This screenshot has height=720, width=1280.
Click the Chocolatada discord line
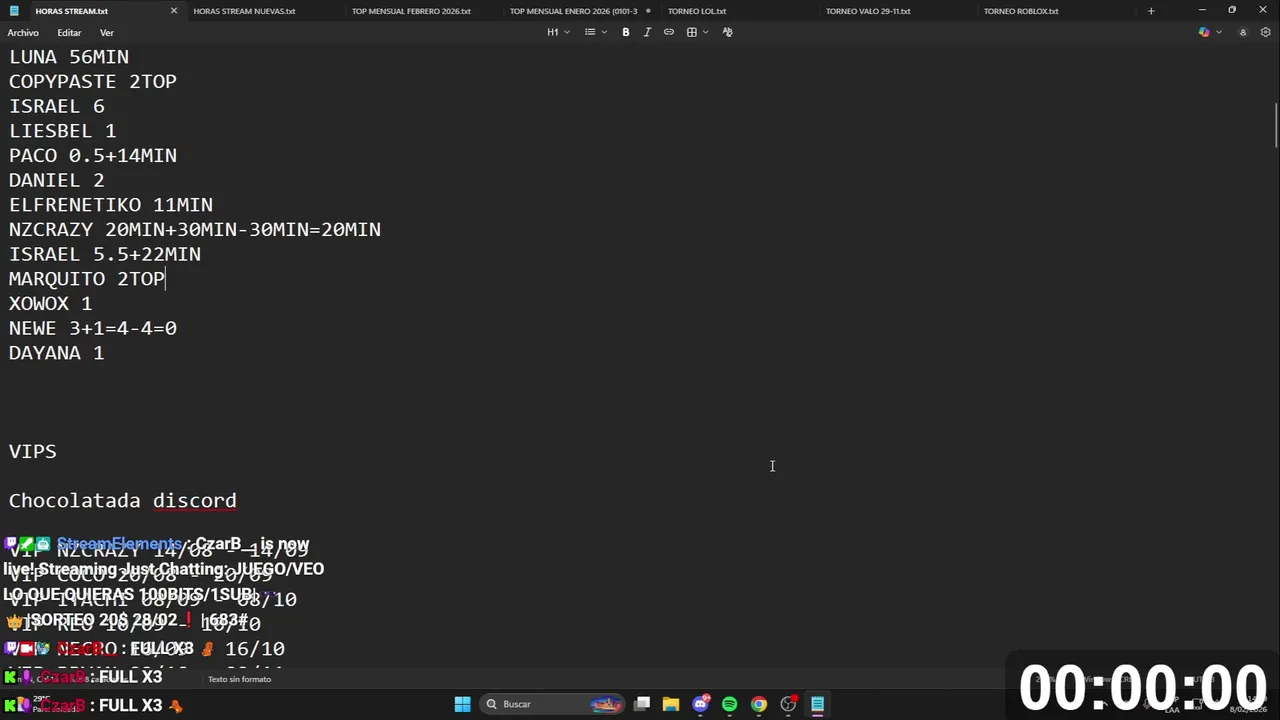123,500
